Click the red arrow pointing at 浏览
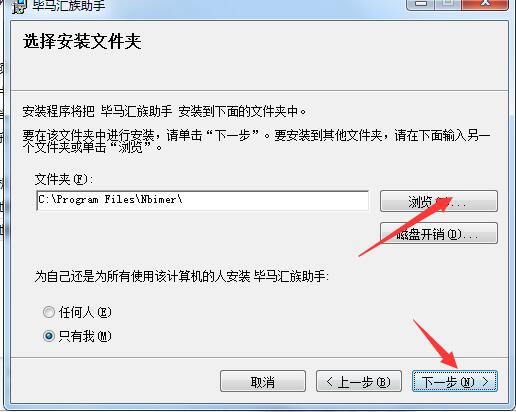This screenshot has height=412, width=516. tap(405, 227)
